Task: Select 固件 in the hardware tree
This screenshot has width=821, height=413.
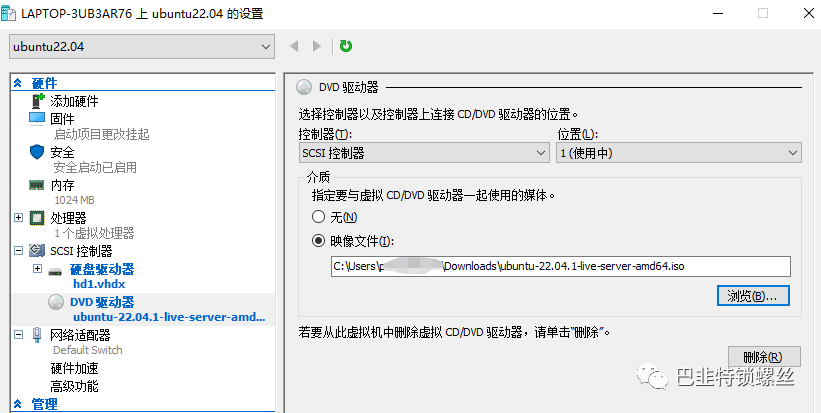Action: click(x=62, y=119)
